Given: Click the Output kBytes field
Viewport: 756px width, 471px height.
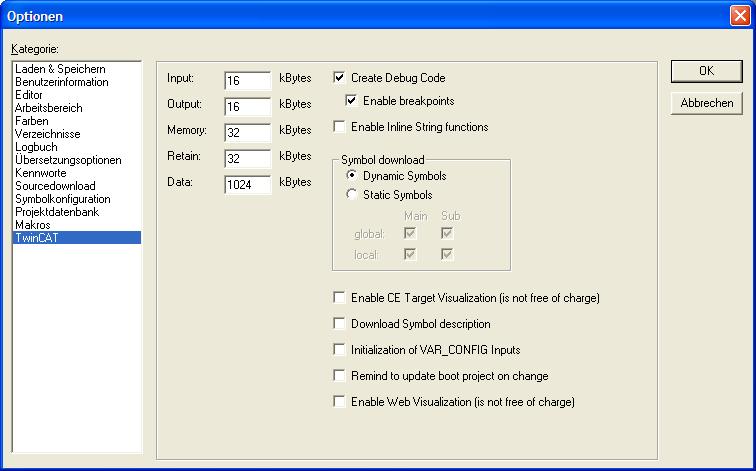Looking at the screenshot, I should (248, 107).
